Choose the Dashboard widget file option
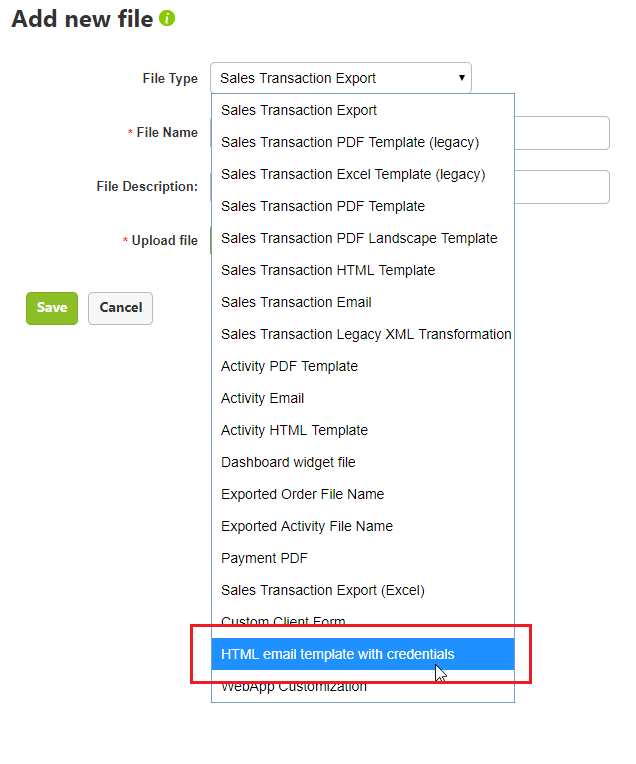Screen dimensions: 636x764 [x=288, y=462]
